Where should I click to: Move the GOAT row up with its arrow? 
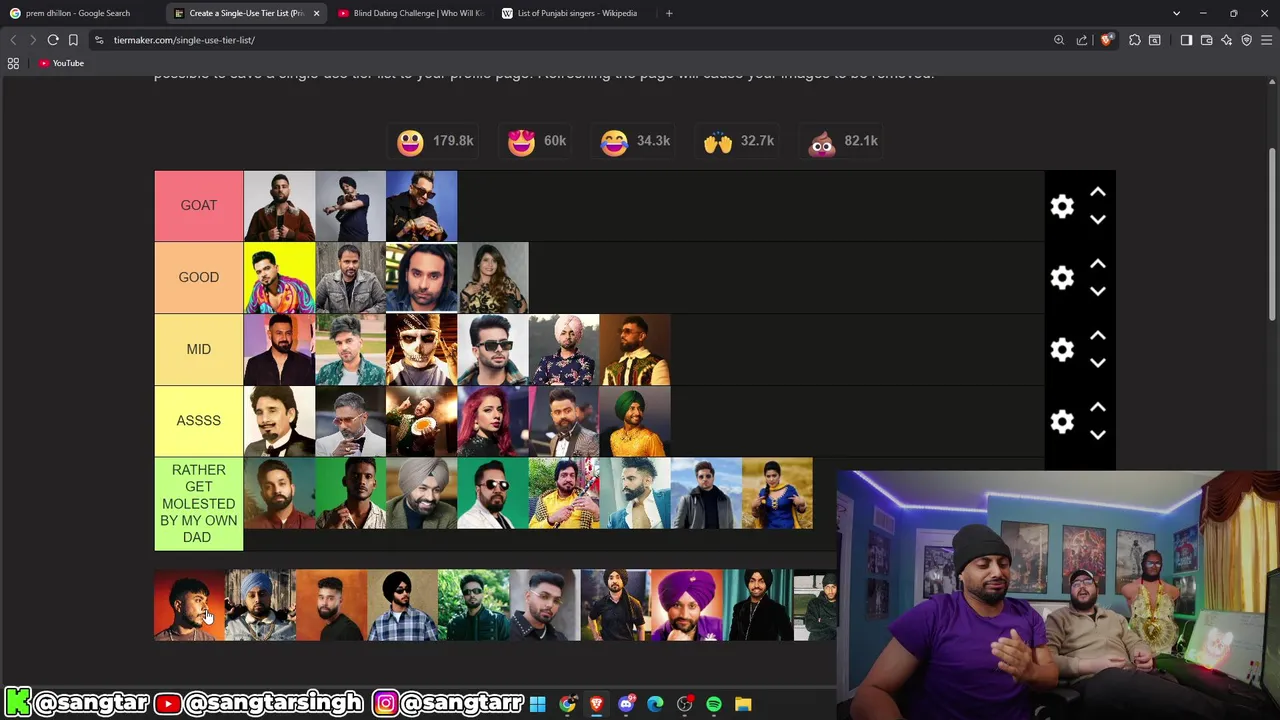(1098, 192)
